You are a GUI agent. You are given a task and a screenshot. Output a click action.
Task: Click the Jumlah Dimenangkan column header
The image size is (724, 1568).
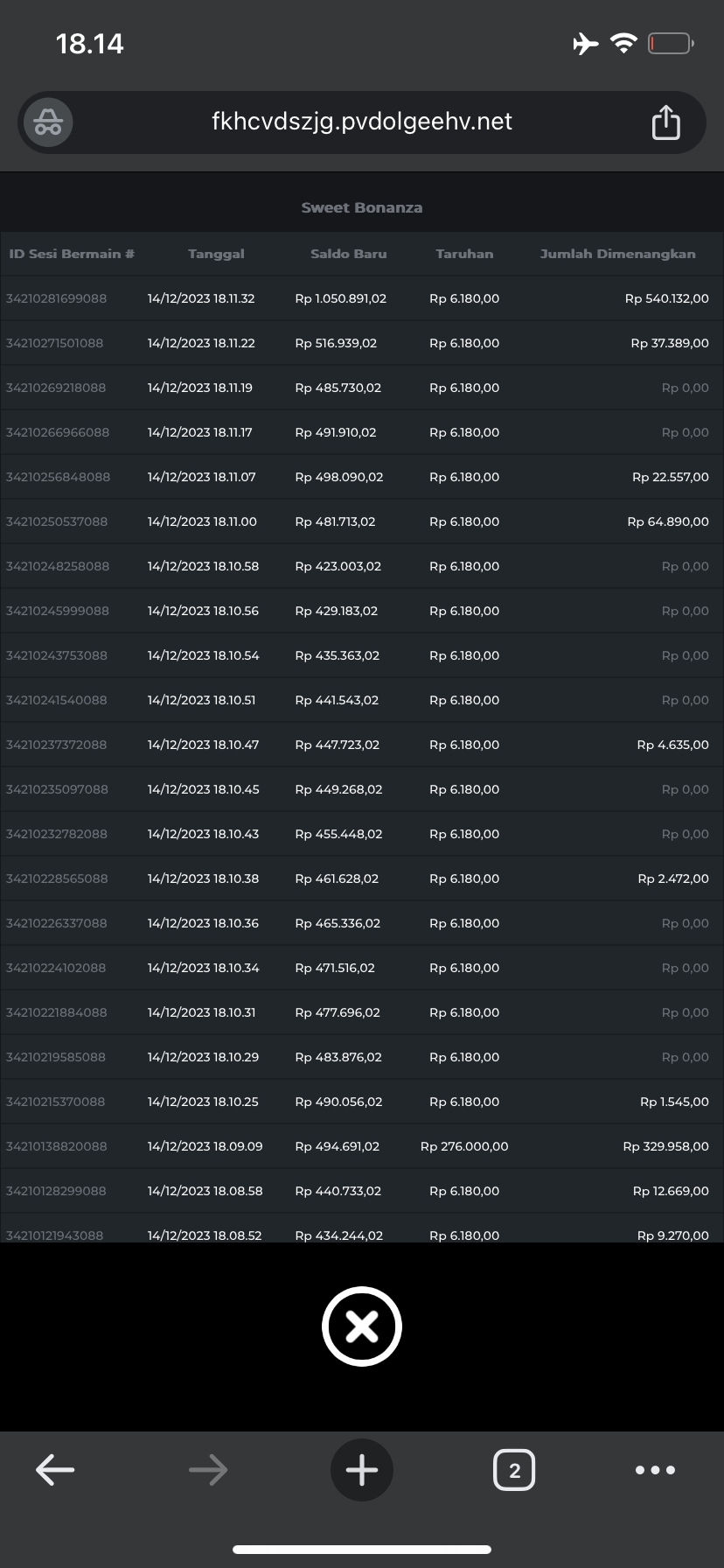tap(617, 254)
